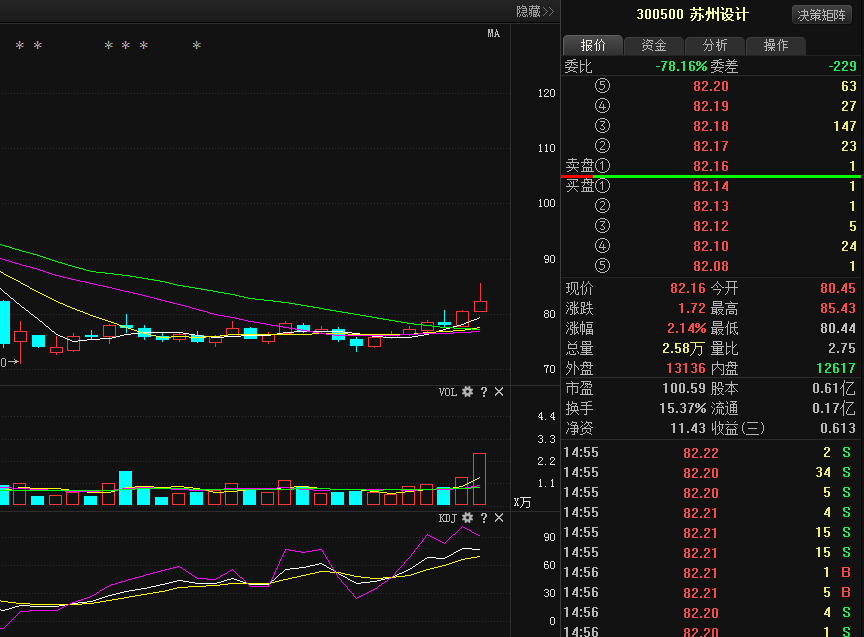The image size is (864, 637).
Task: Click 总量 value 2.58万
Action: 683,348
